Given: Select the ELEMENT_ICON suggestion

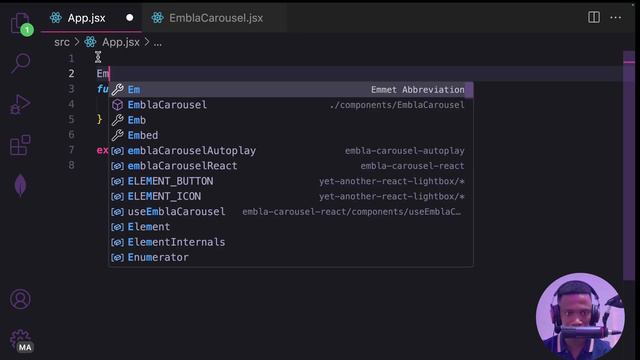Looking at the screenshot, I should 291,196.
